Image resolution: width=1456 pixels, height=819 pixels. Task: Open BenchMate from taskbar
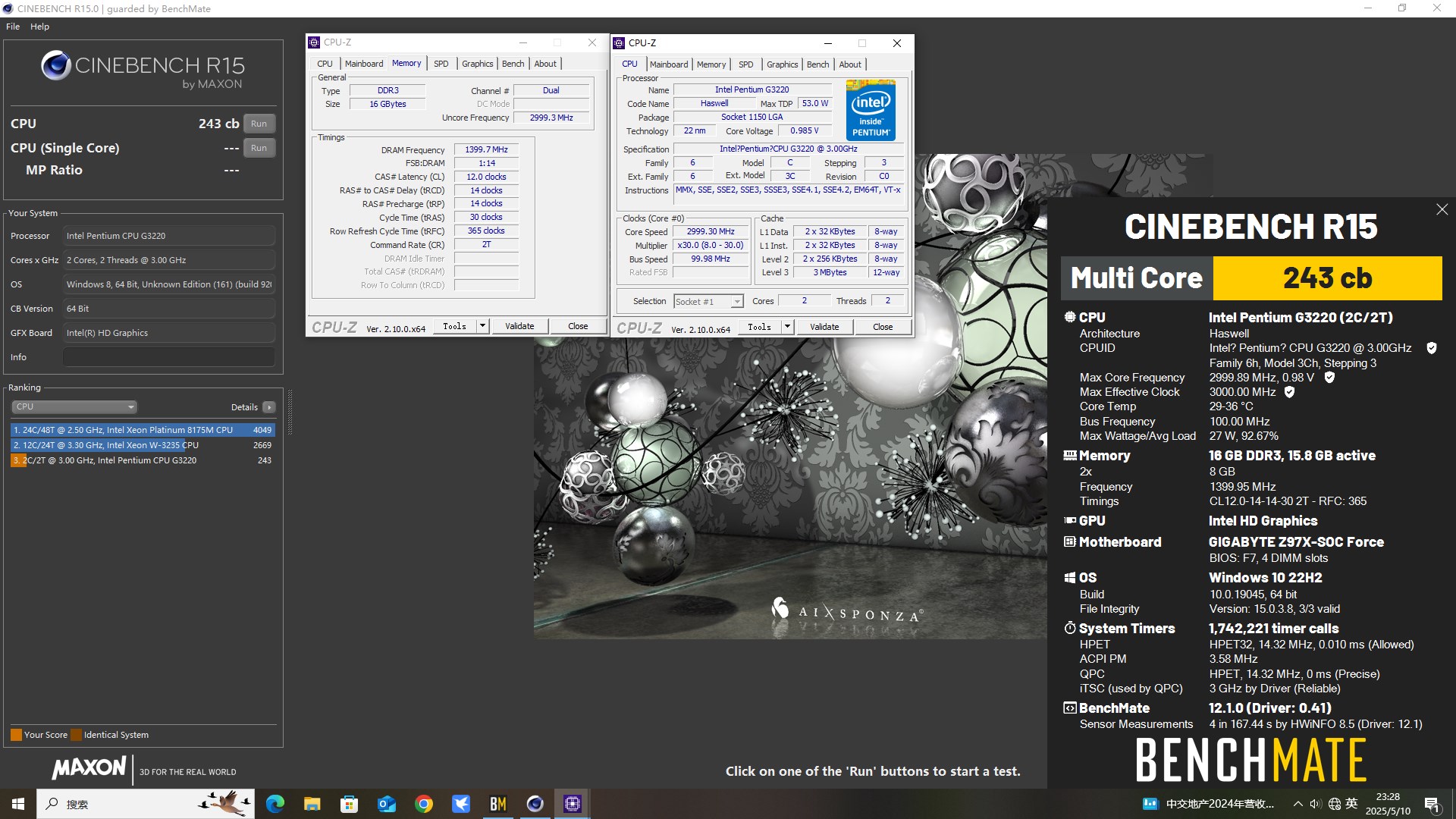(497, 804)
